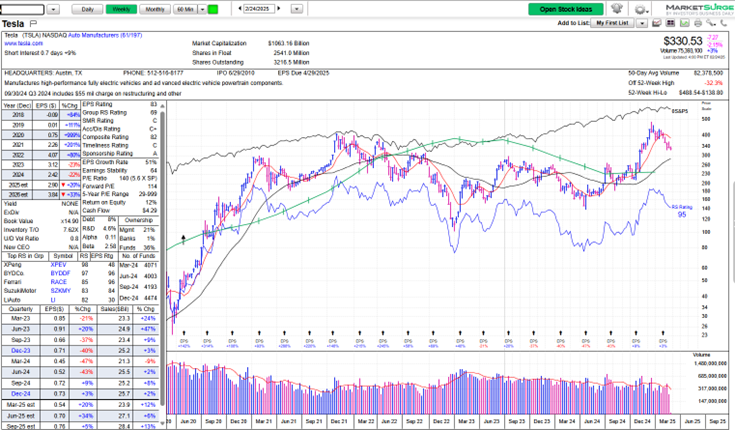
Task: Click the data panel scroll down arrow
Action: click(162, 423)
